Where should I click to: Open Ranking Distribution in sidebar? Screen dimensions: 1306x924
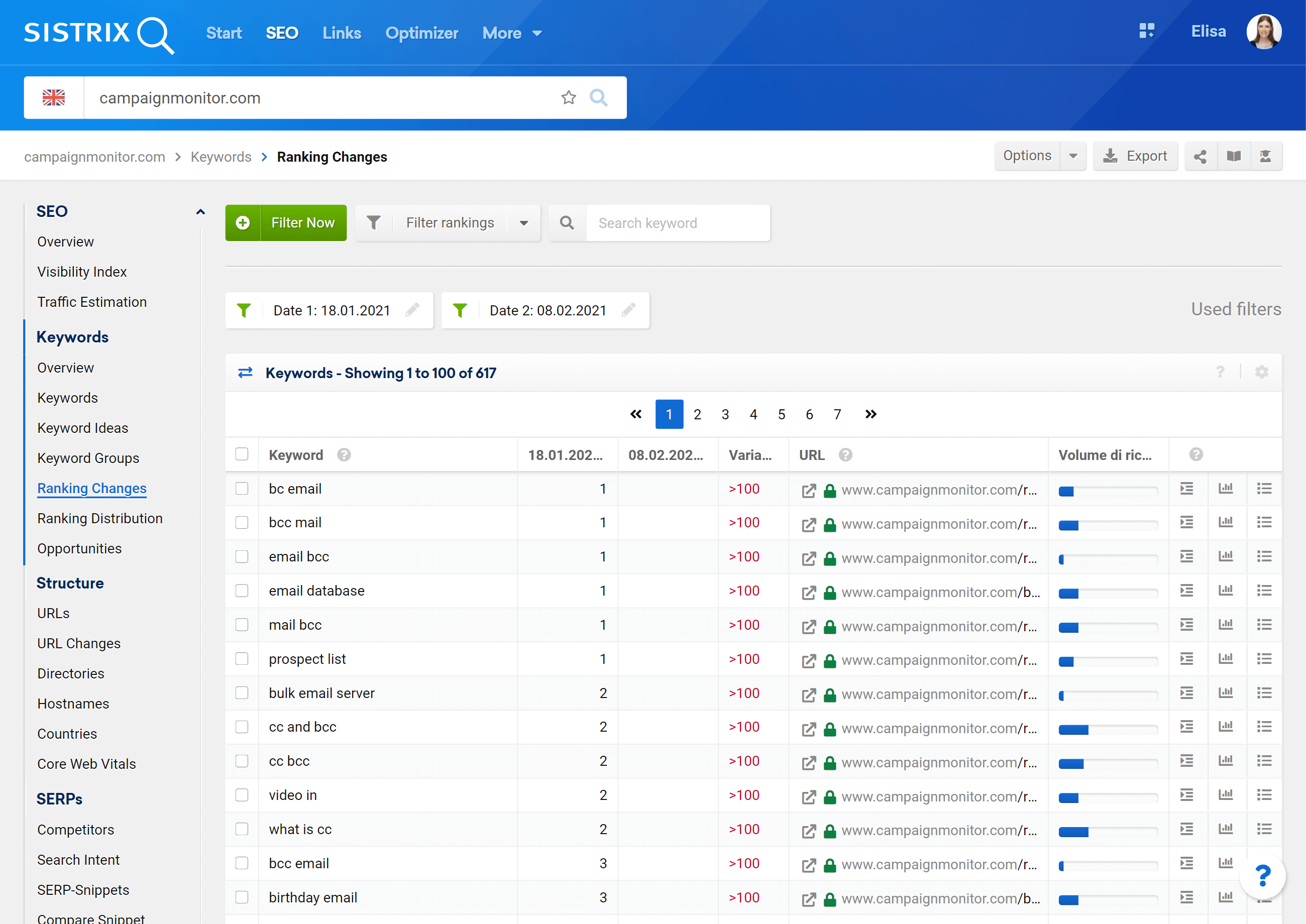99,518
